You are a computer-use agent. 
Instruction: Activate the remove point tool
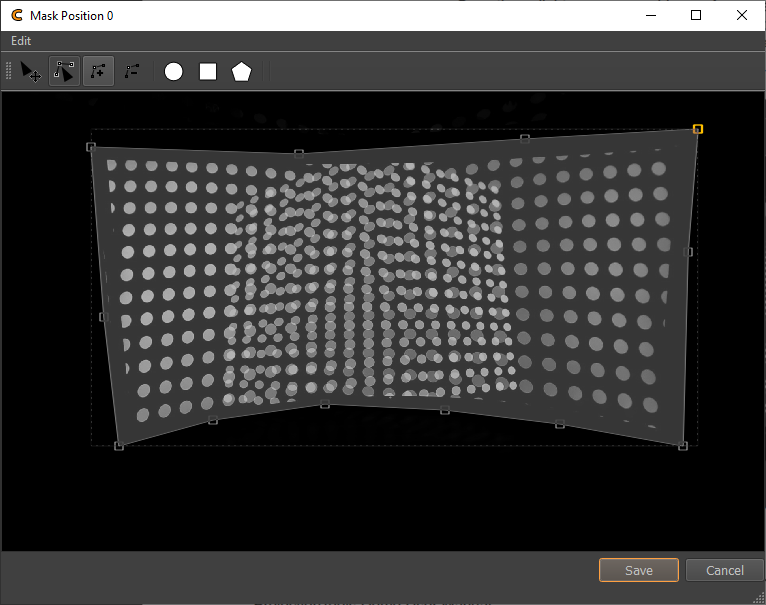click(131, 72)
